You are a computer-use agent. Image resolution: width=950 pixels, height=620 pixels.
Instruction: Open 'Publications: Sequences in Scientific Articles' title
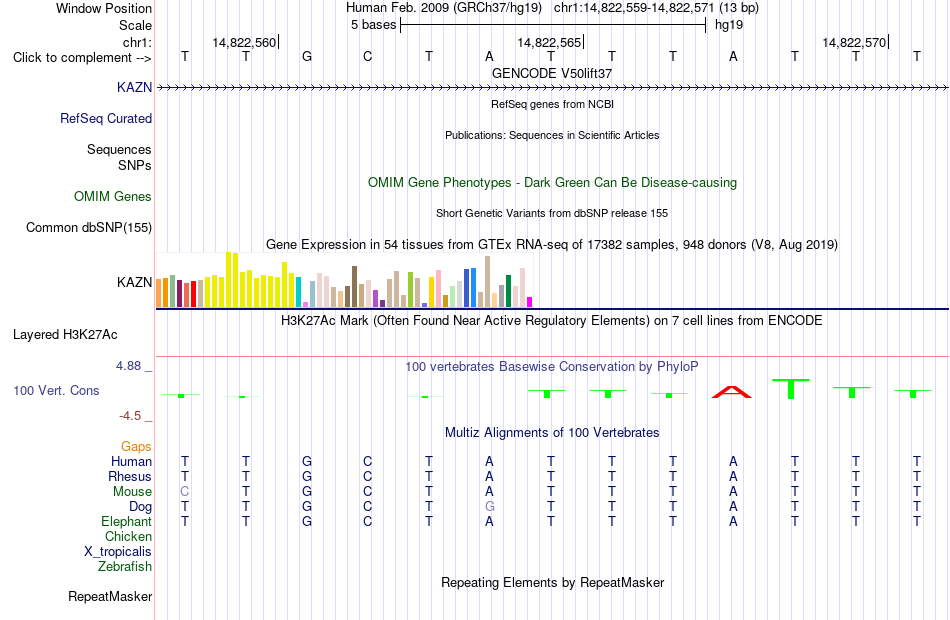click(x=552, y=135)
